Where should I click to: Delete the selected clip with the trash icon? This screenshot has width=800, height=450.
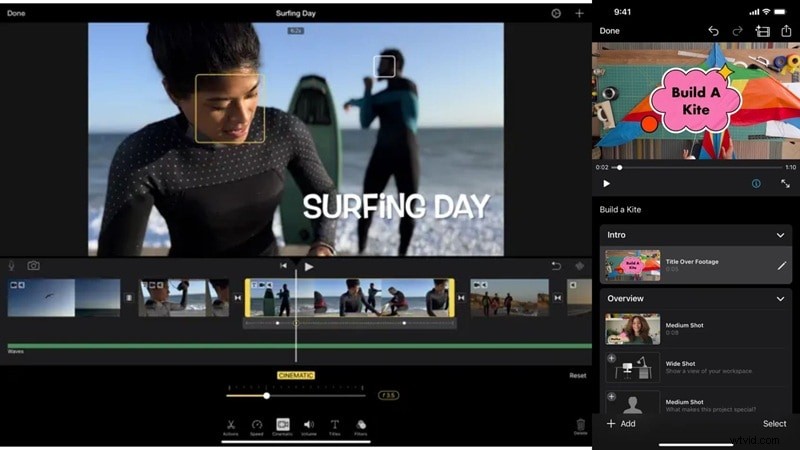581,426
